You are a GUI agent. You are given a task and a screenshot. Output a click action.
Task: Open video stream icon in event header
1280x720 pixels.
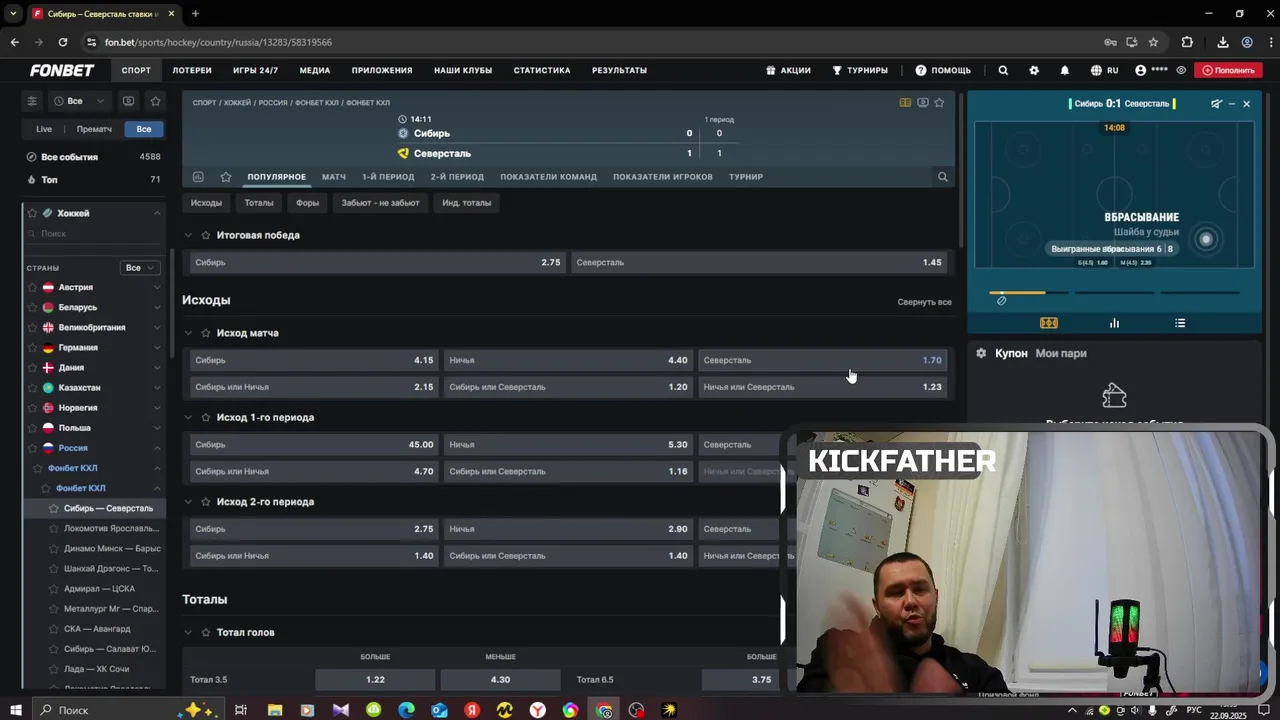coord(922,102)
